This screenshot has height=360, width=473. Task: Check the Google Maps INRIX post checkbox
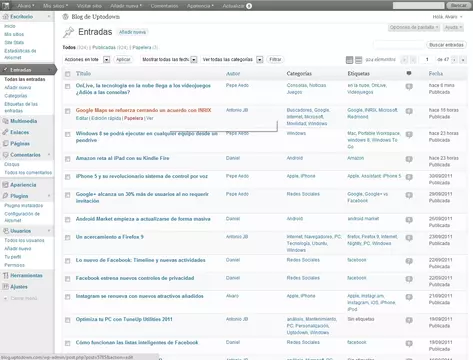click(68, 111)
